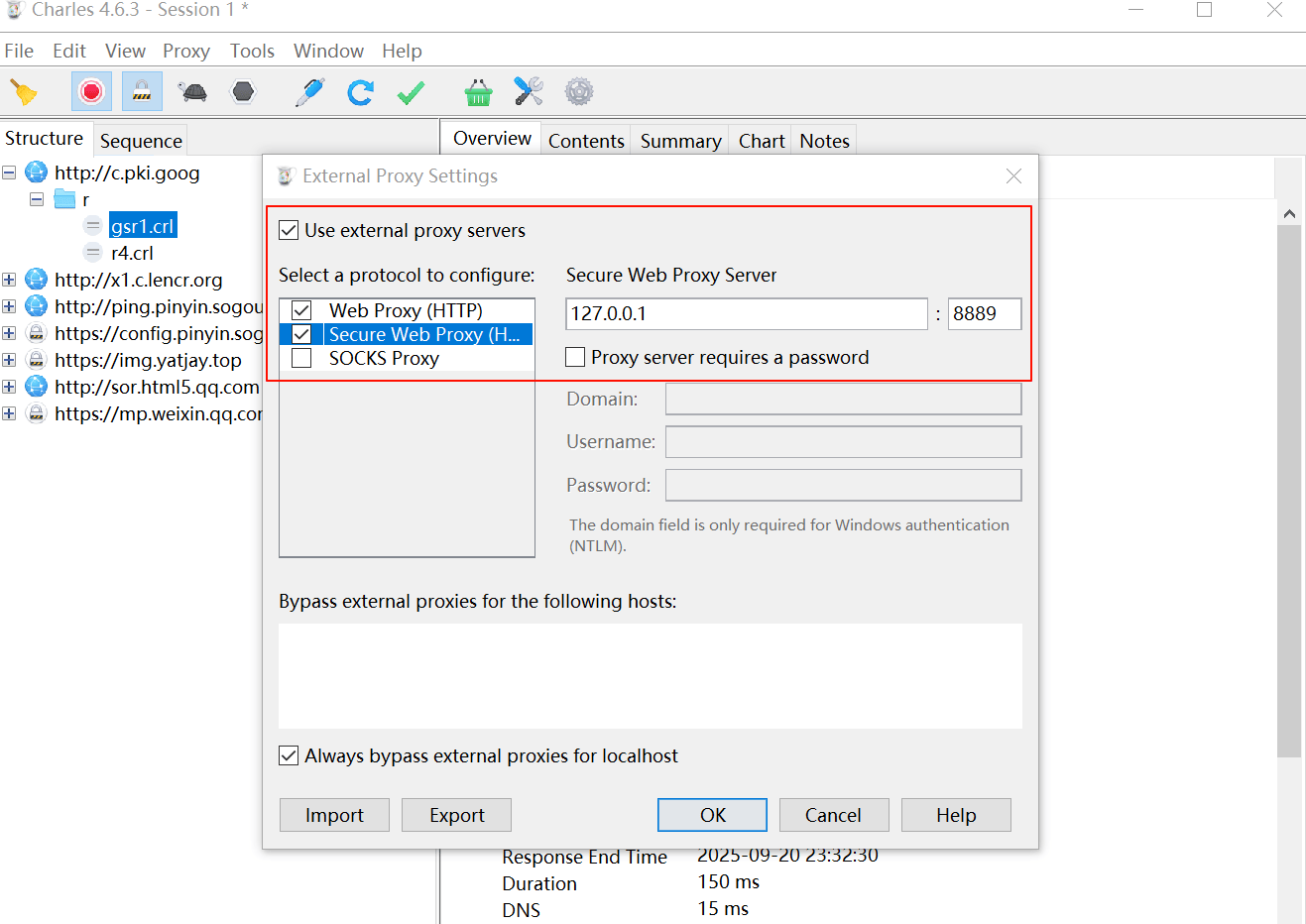Clear the session with the broom icon
Image resolution: width=1306 pixels, height=924 pixels.
[x=23, y=92]
